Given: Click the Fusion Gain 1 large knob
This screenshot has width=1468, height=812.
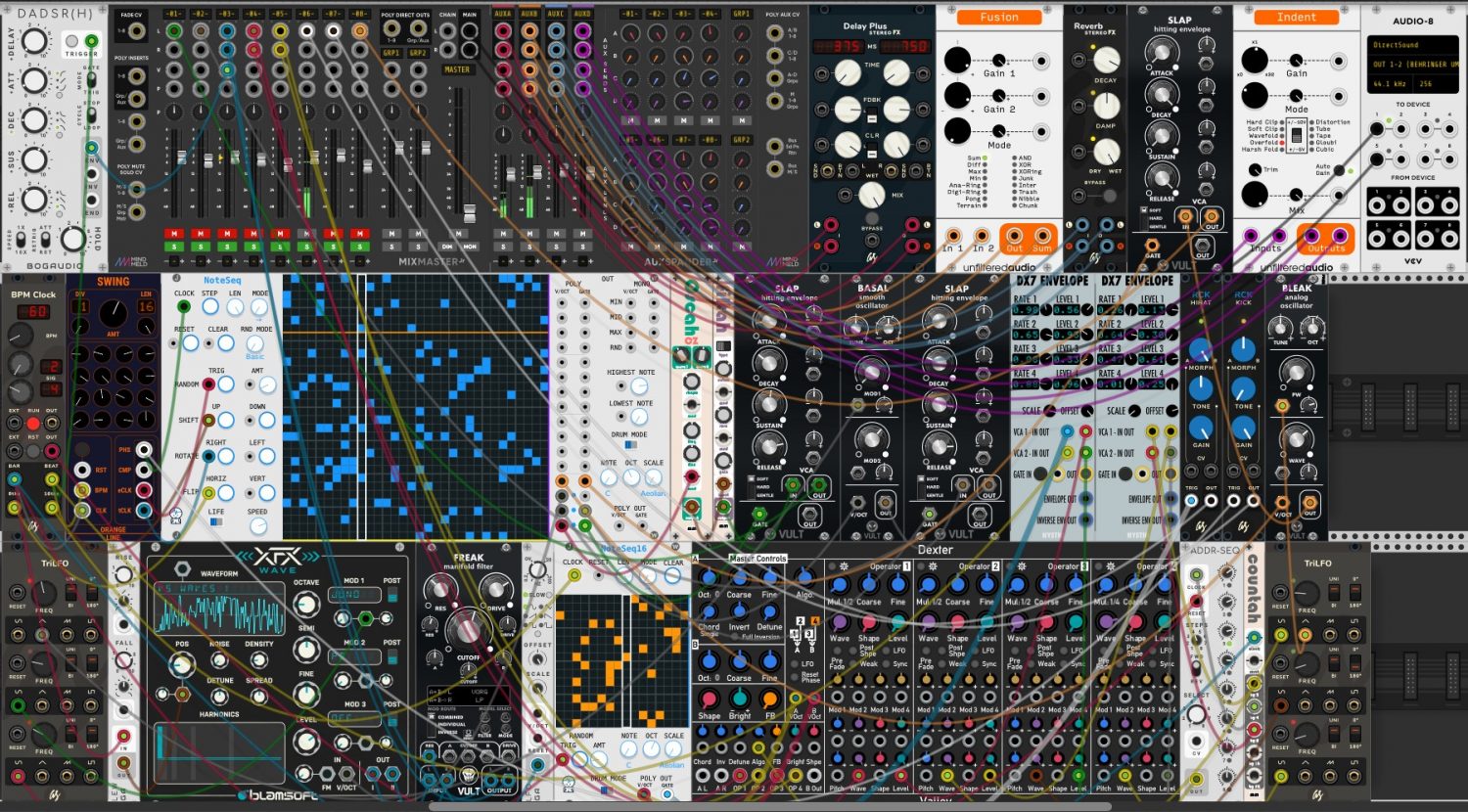Looking at the screenshot, I should (x=957, y=61).
